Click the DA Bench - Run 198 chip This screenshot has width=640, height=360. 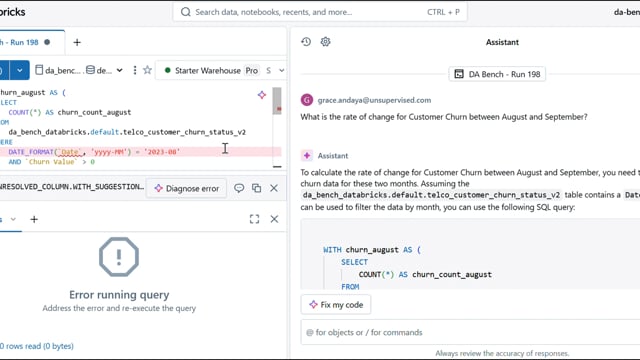coord(497,74)
